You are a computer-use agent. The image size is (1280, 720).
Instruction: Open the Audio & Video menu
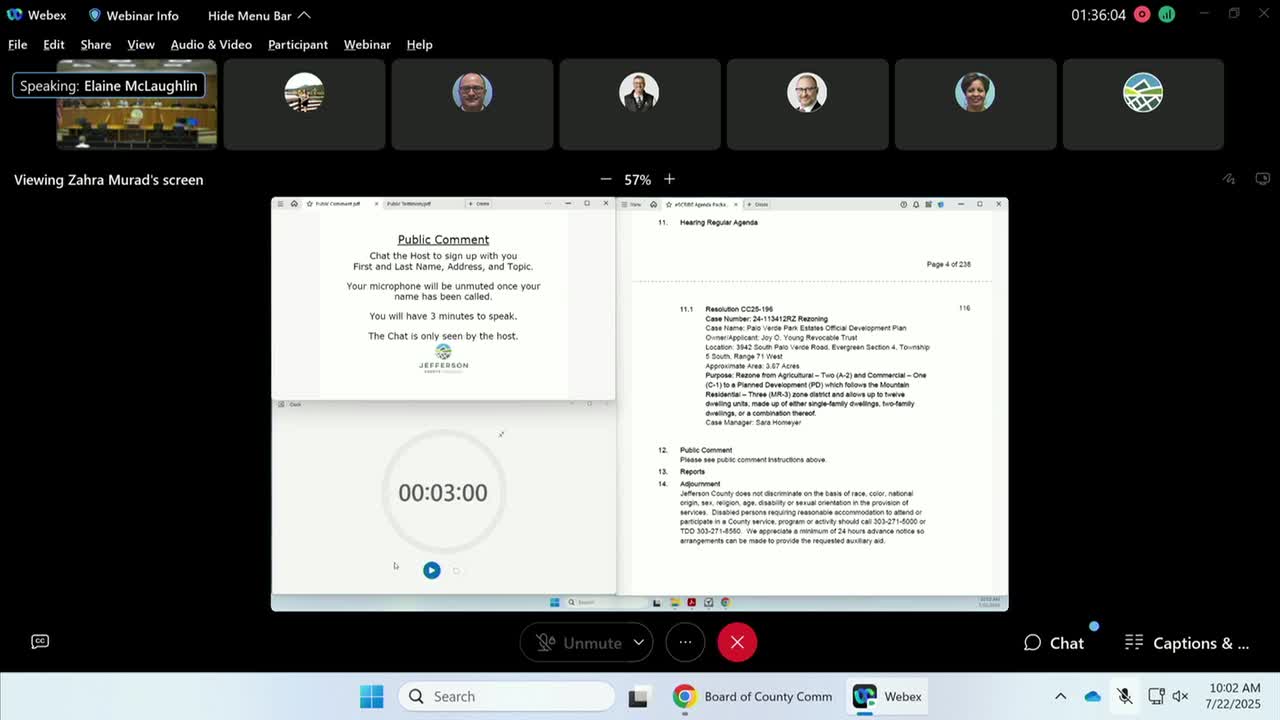point(211,44)
